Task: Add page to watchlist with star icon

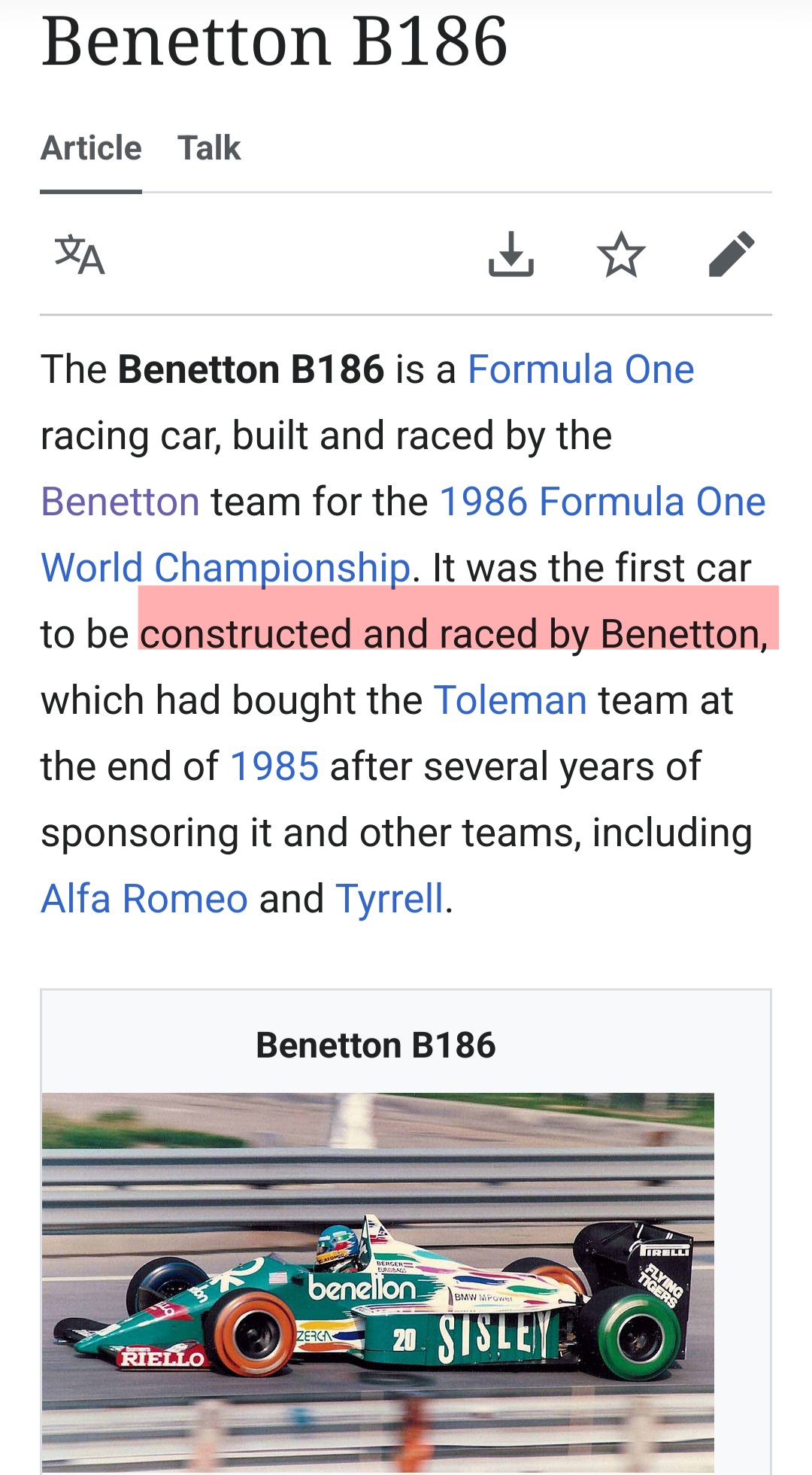Action: coord(621,255)
